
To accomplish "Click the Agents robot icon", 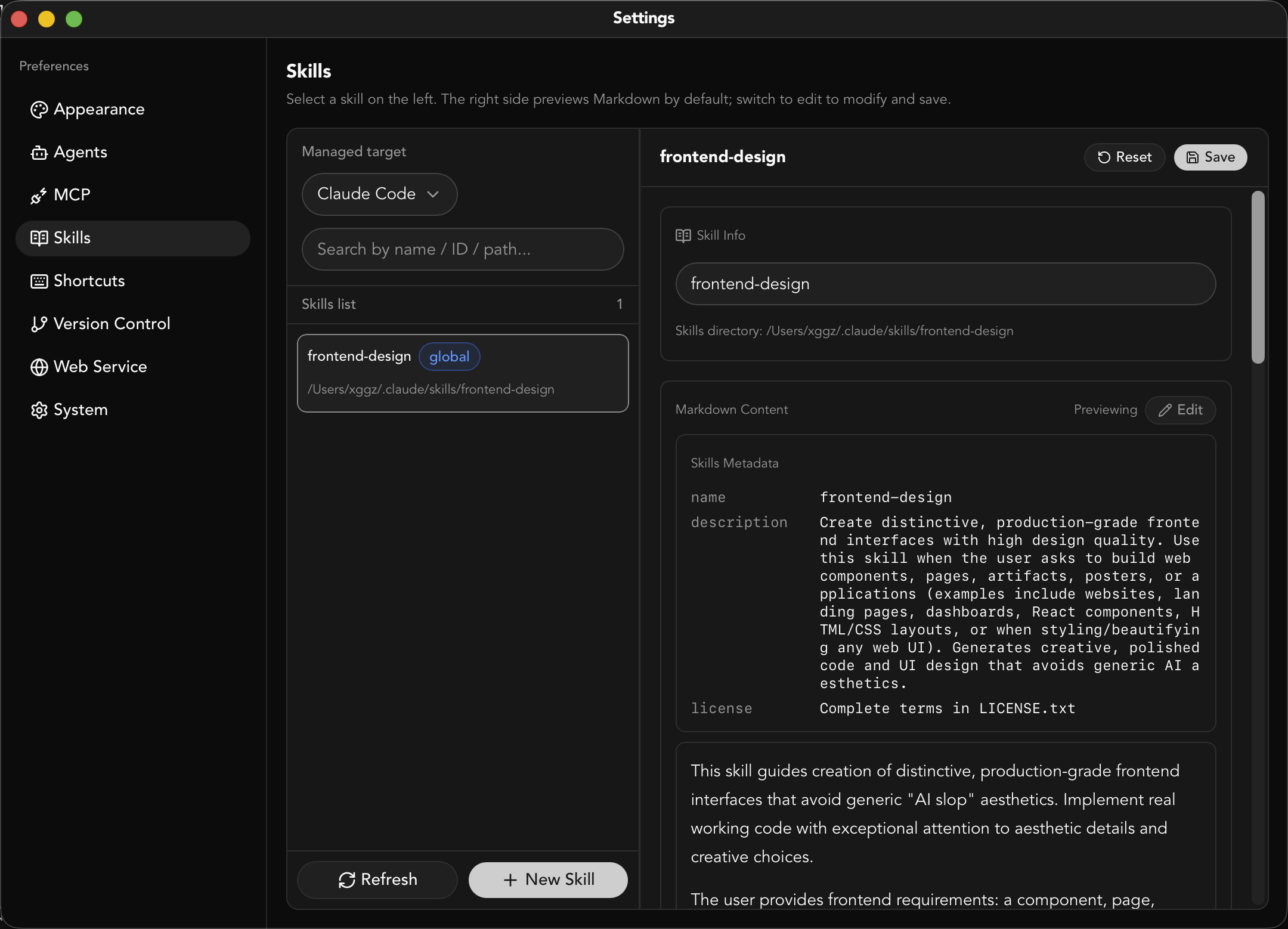I will pyautogui.click(x=39, y=153).
